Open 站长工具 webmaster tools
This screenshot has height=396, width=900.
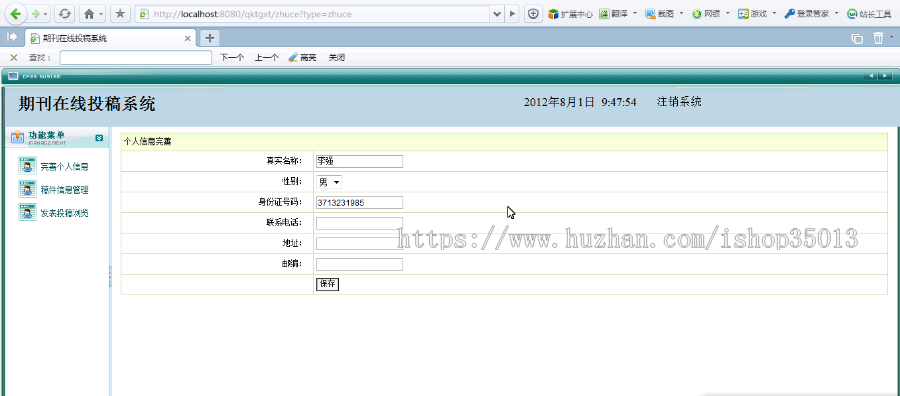(869, 14)
